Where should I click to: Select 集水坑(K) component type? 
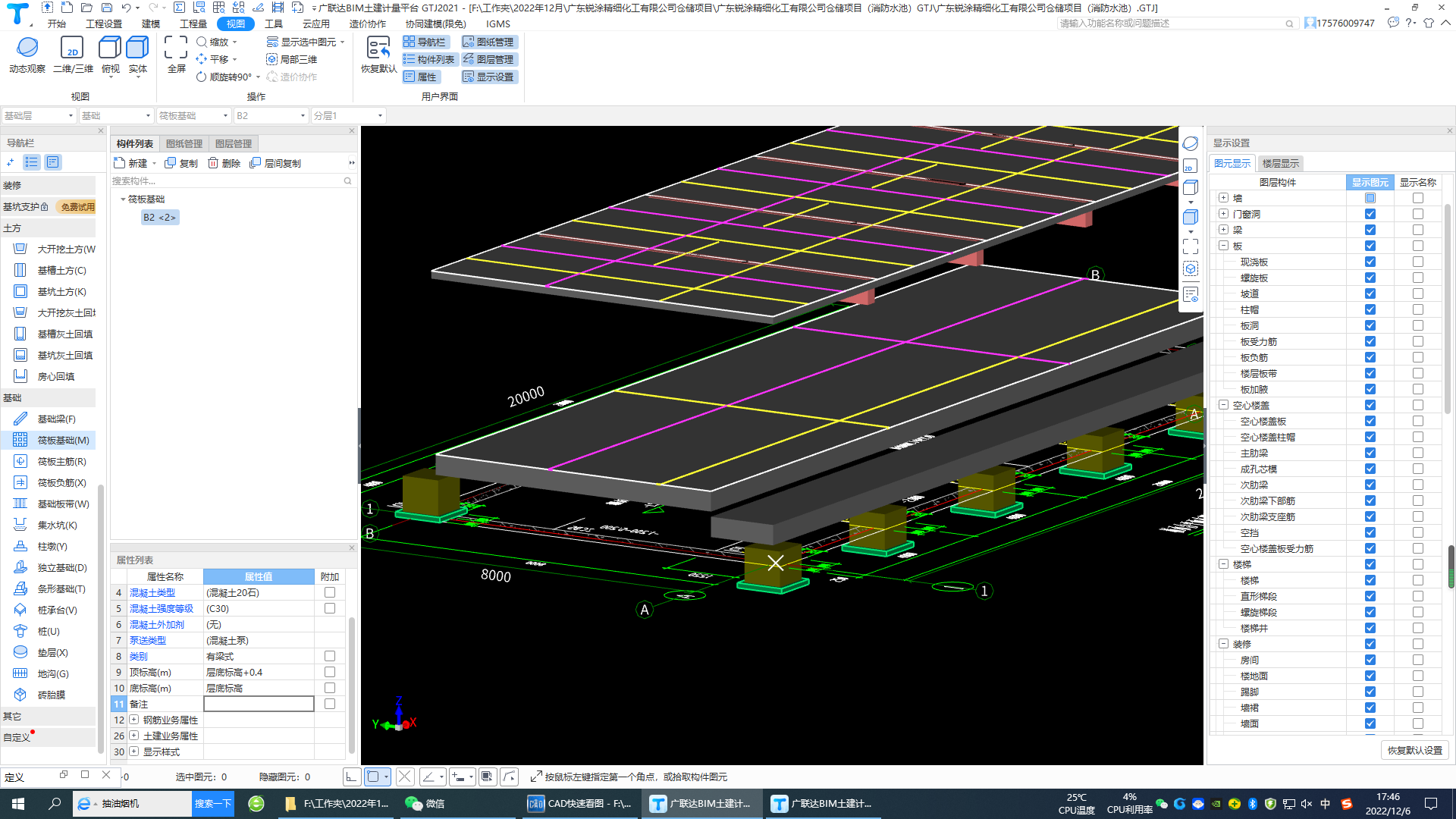(x=47, y=525)
